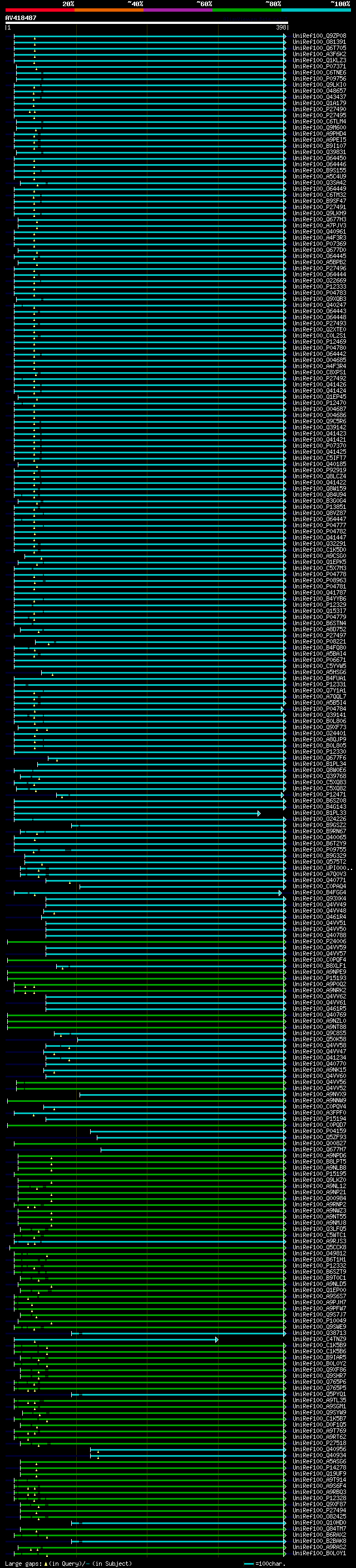The height and width of the screenshot is (1568, 356).
Task: Select the UniRef100_Q9LKI0 label
Action: (x=319, y=85)
